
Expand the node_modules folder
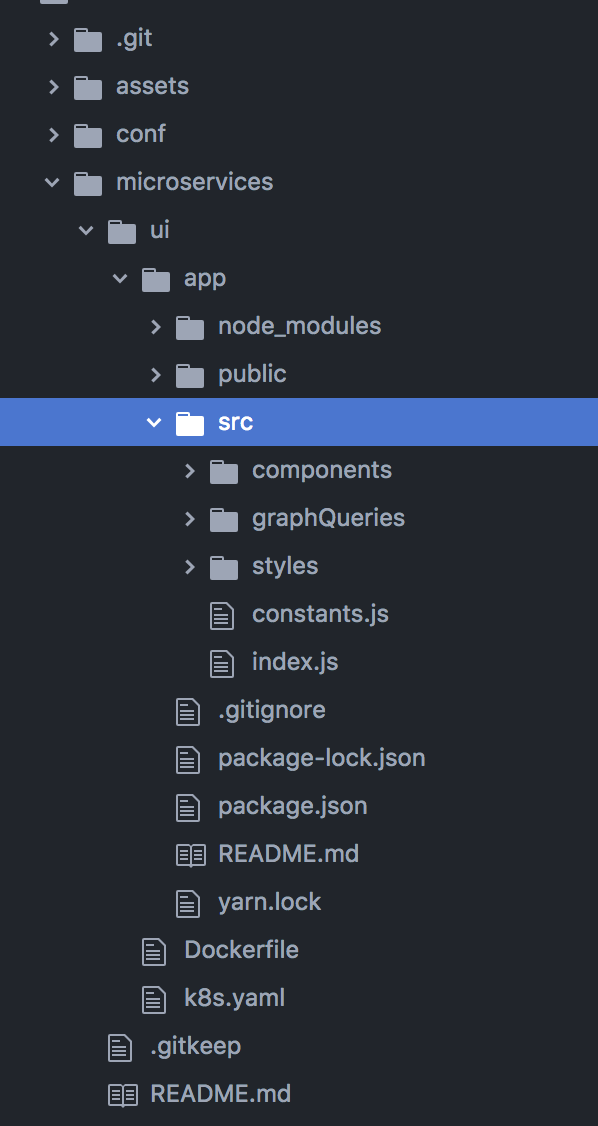155,326
